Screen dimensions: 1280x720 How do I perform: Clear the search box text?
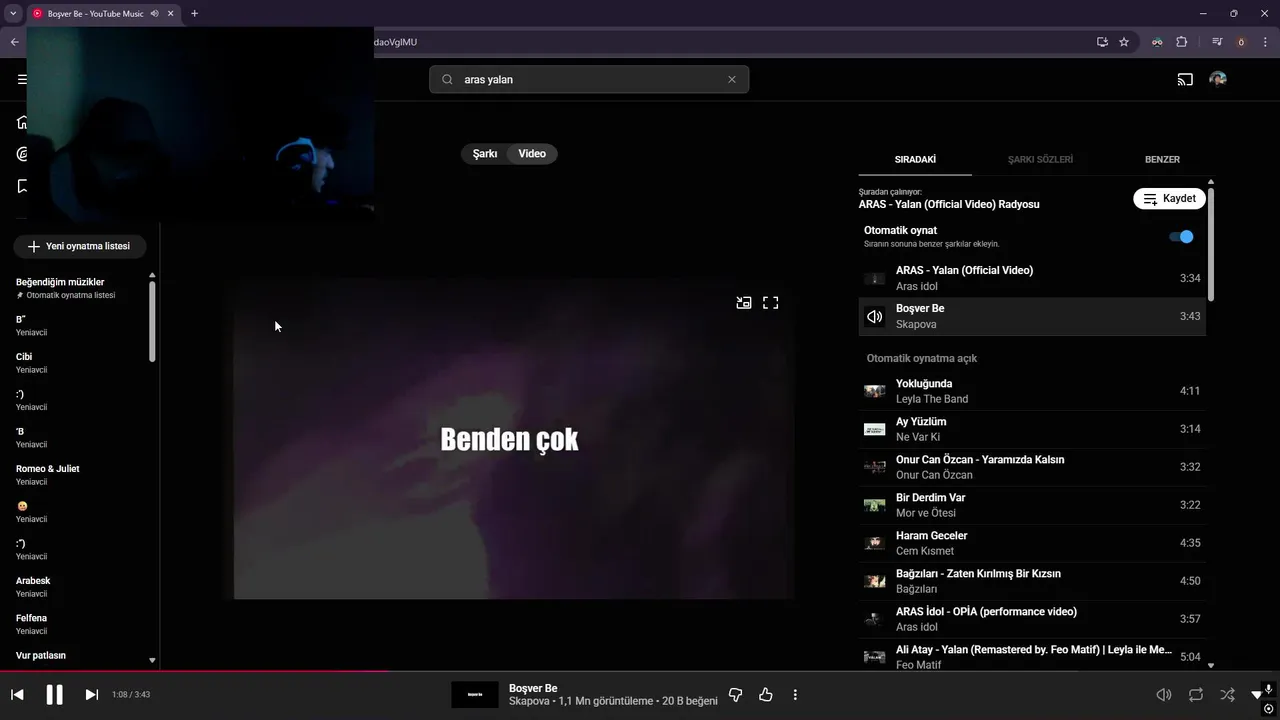point(731,79)
